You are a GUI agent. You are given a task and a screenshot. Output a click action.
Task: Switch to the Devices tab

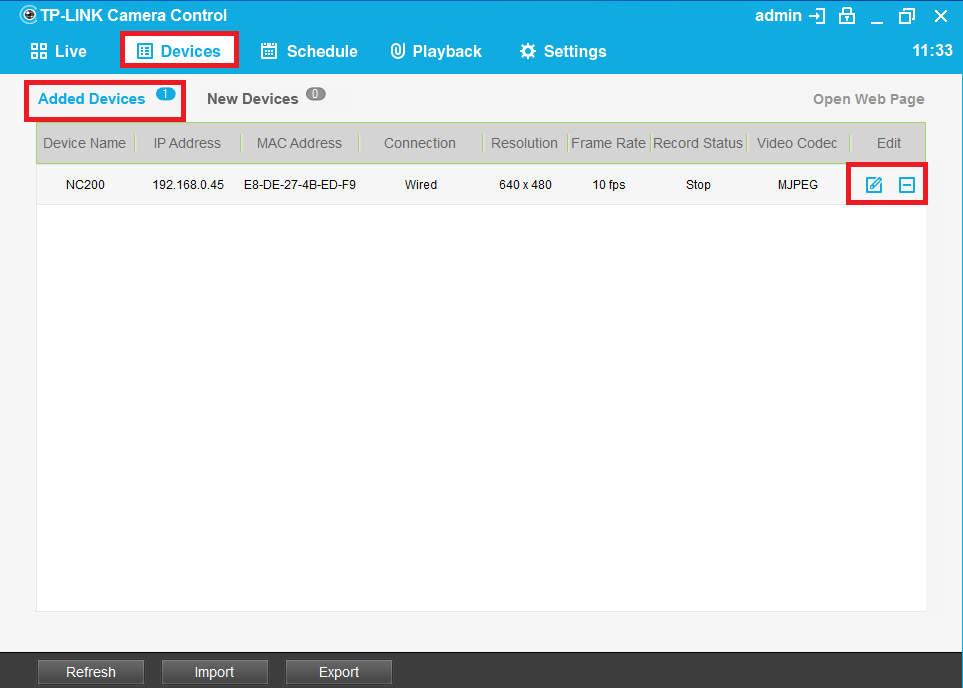[179, 51]
